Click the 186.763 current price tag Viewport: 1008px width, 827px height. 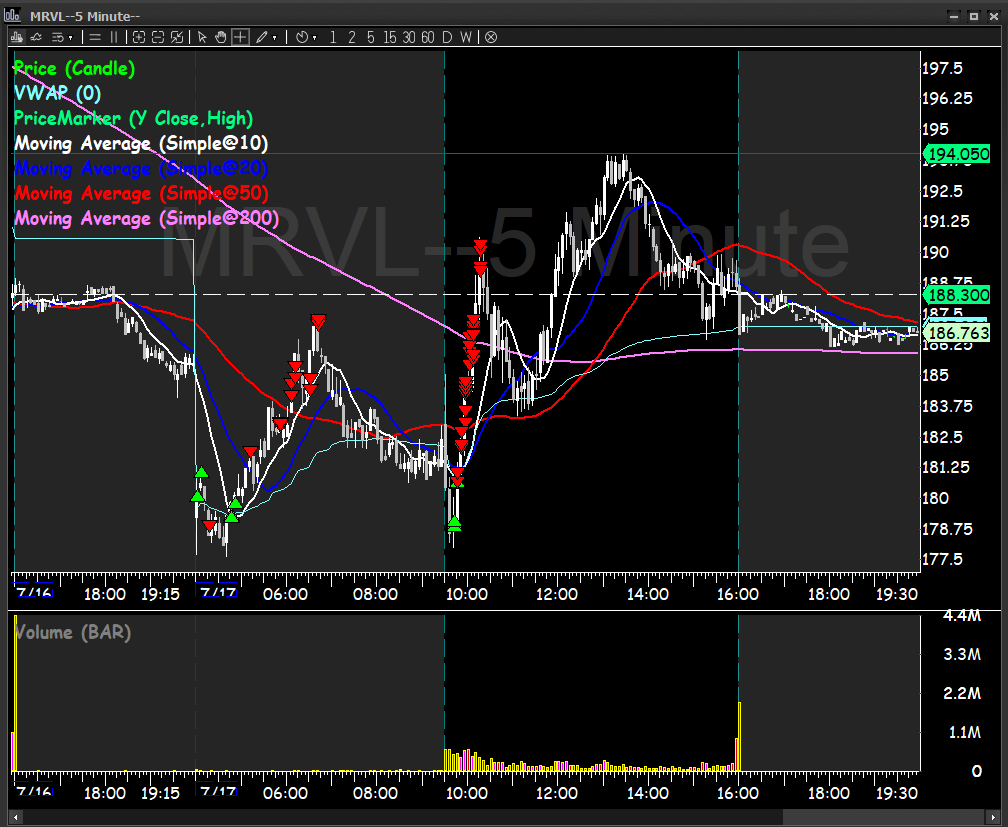(x=957, y=332)
